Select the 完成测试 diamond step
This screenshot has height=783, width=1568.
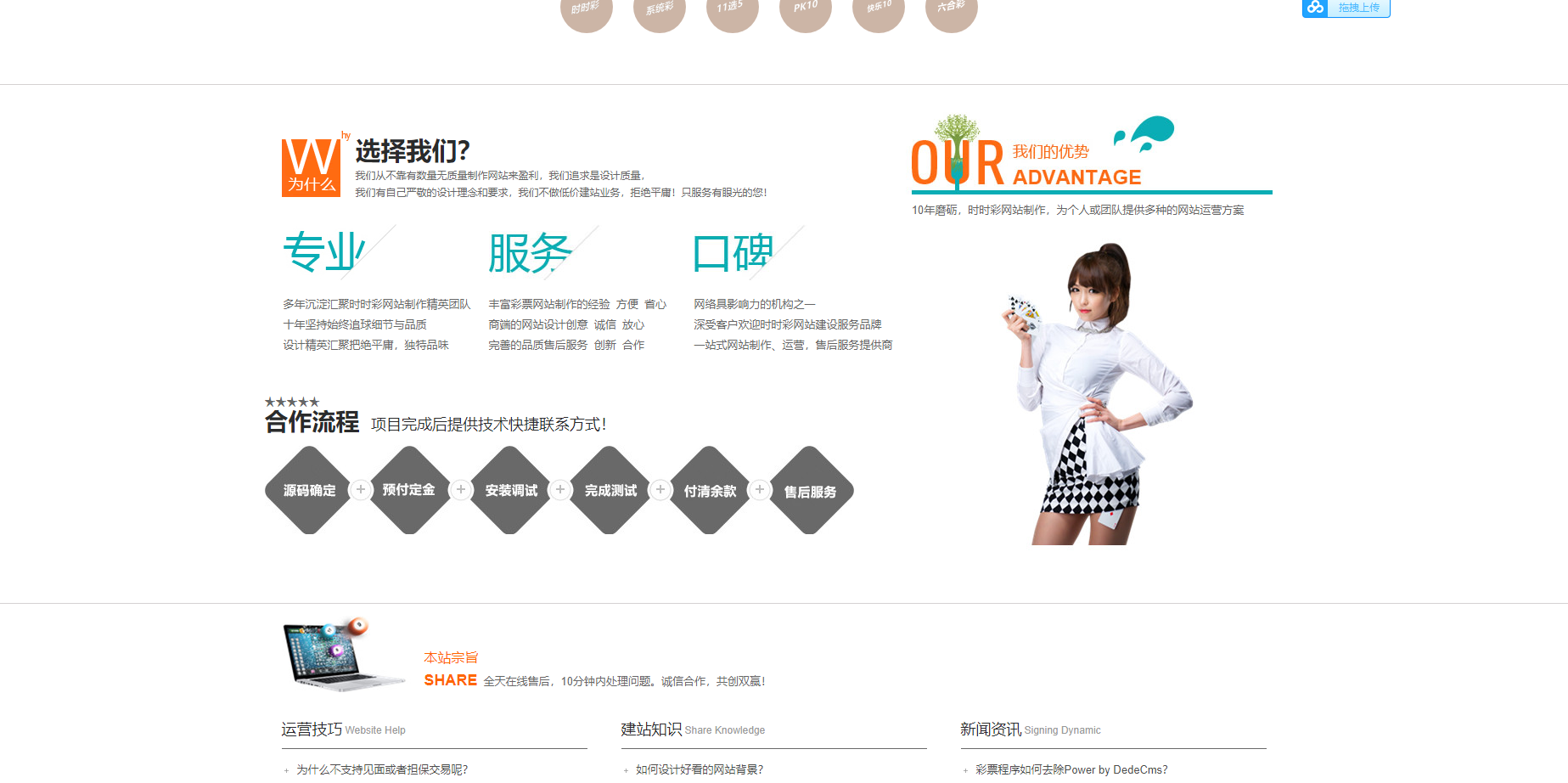[x=610, y=490]
